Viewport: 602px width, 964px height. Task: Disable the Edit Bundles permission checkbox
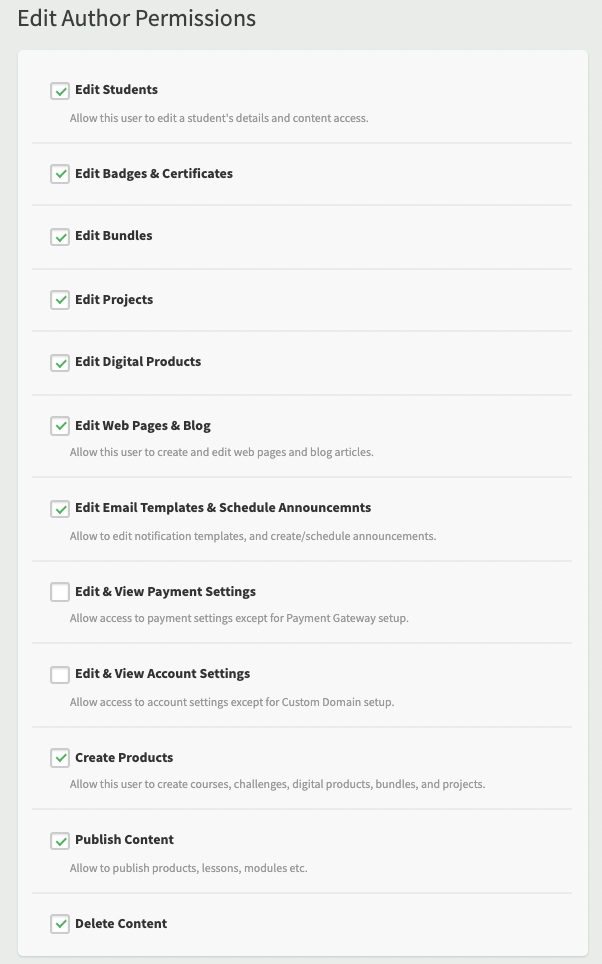tap(60, 237)
